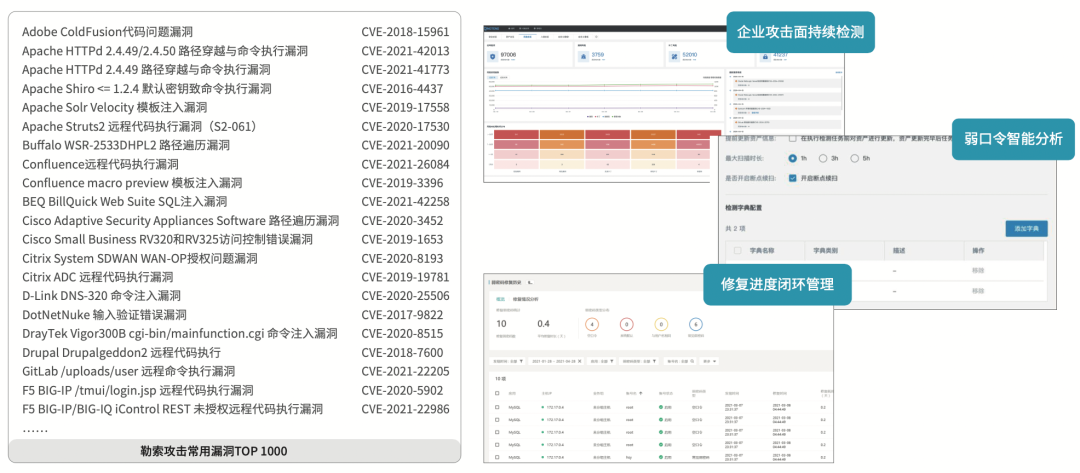1080x473 pixels.
Task: Click the sort arrow in the account name column header
Action: click(x=641, y=393)
